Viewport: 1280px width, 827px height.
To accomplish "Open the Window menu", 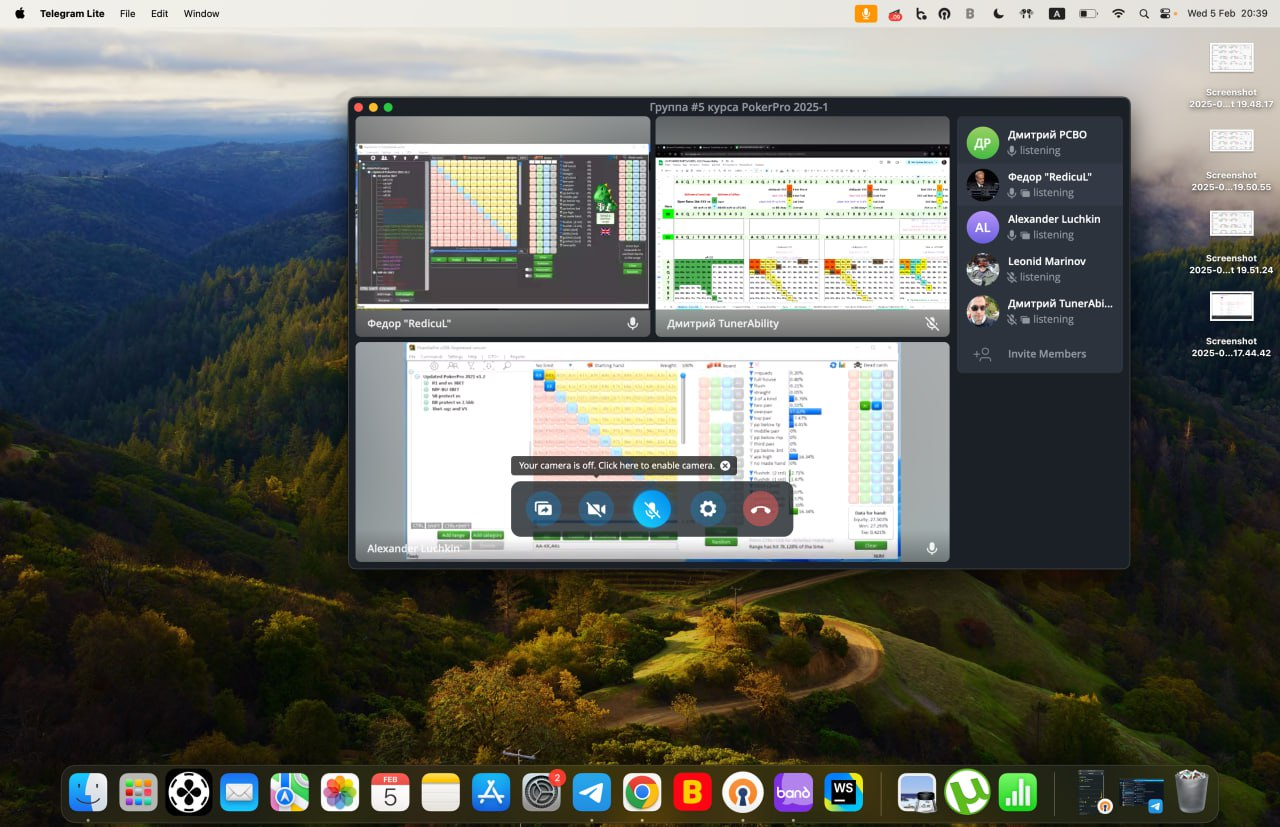I will pos(202,14).
